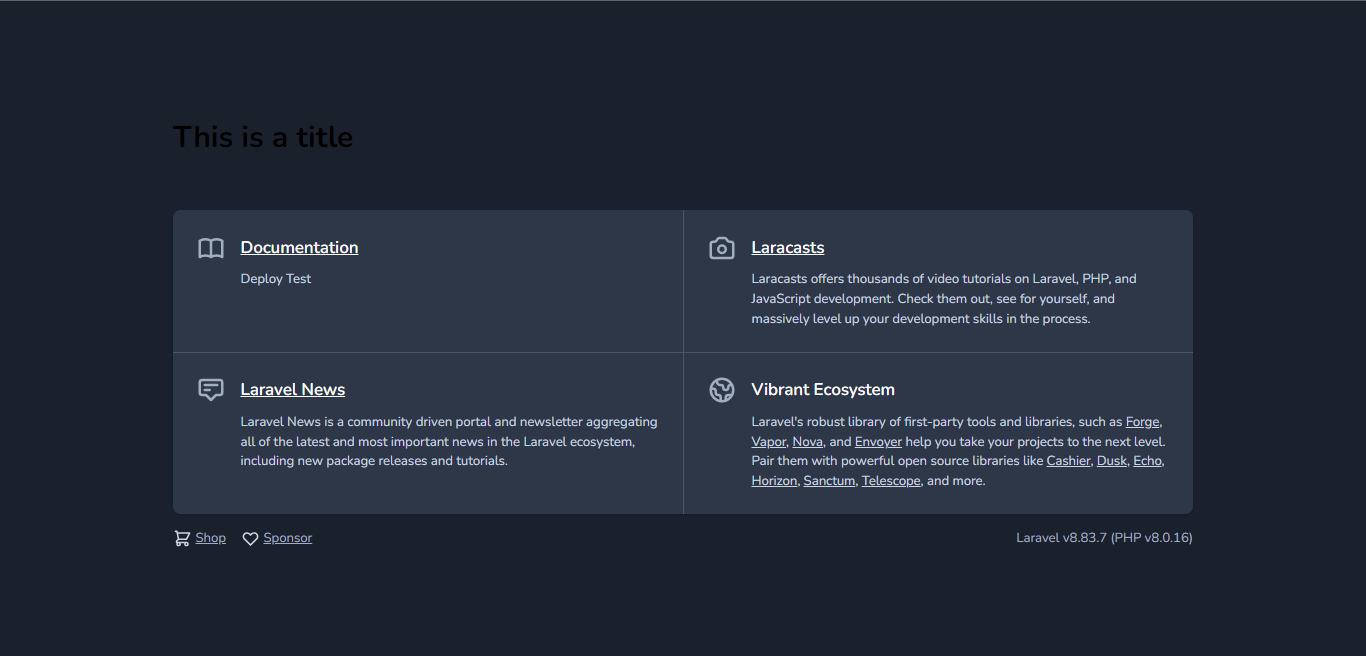Click the Laracasts description paragraph
Image resolution: width=1366 pixels, height=656 pixels.
coord(944,299)
